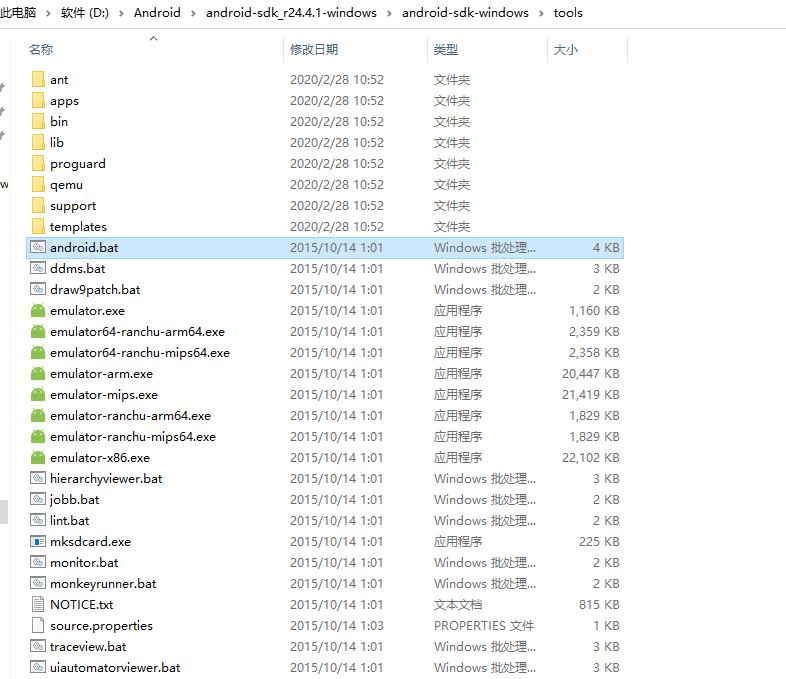This screenshot has width=786, height=679.
Task: Select the monkeyrunner.bat file name
Action: click(103, 584)
